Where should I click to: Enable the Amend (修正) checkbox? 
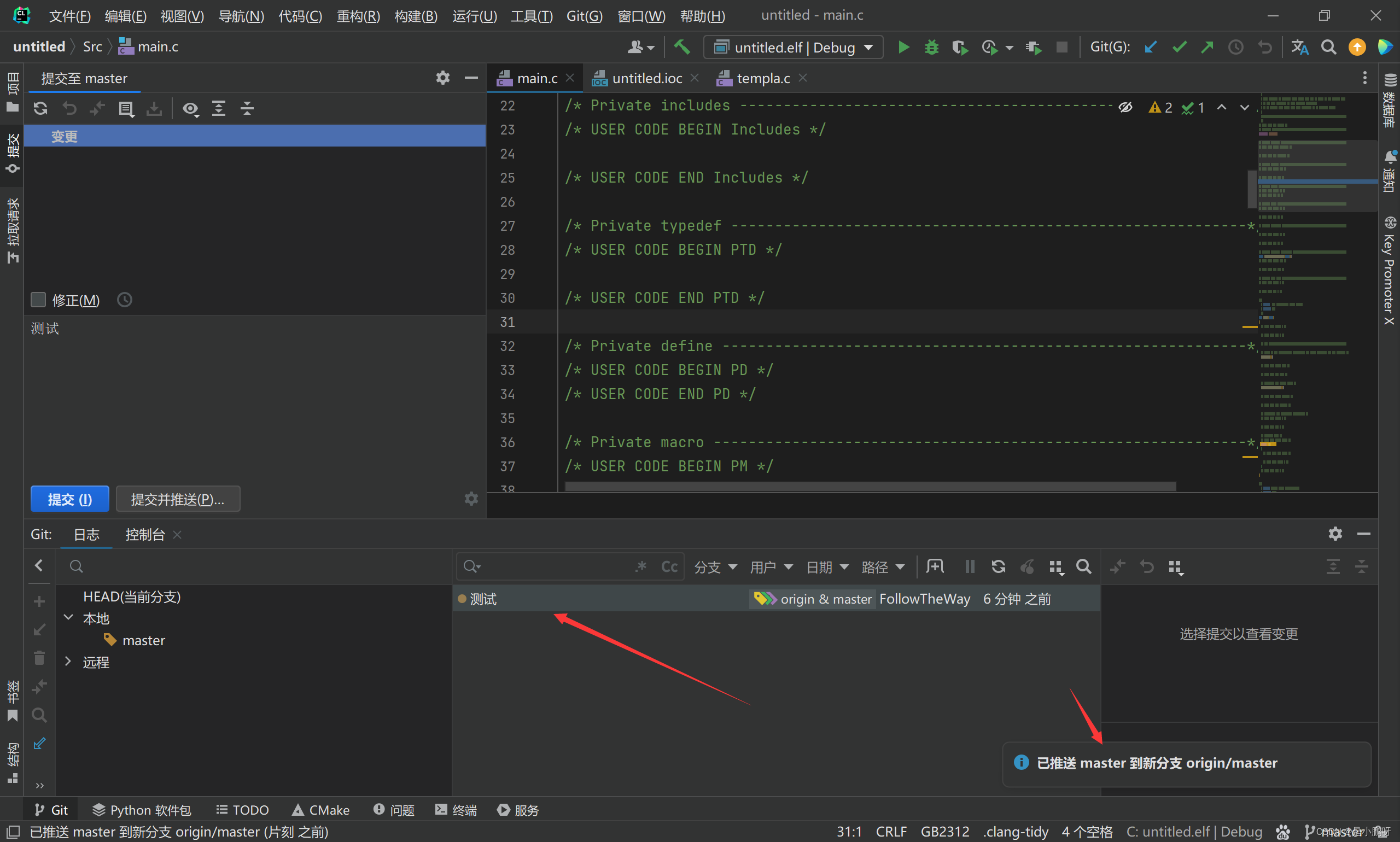coord(38,300)
